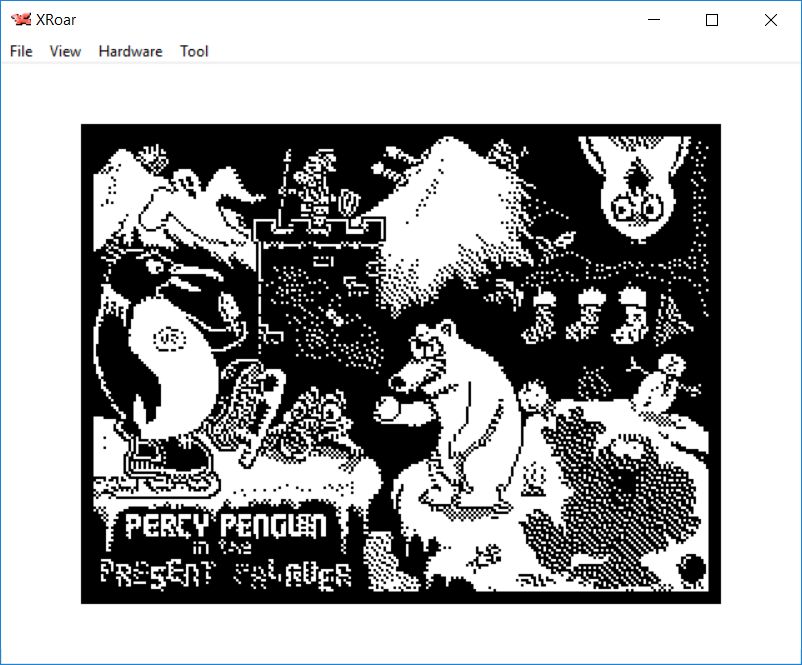The width and height of the screenshot is (802, 665).
Task: Minimize the XRoar window
Action: (654, 20)
